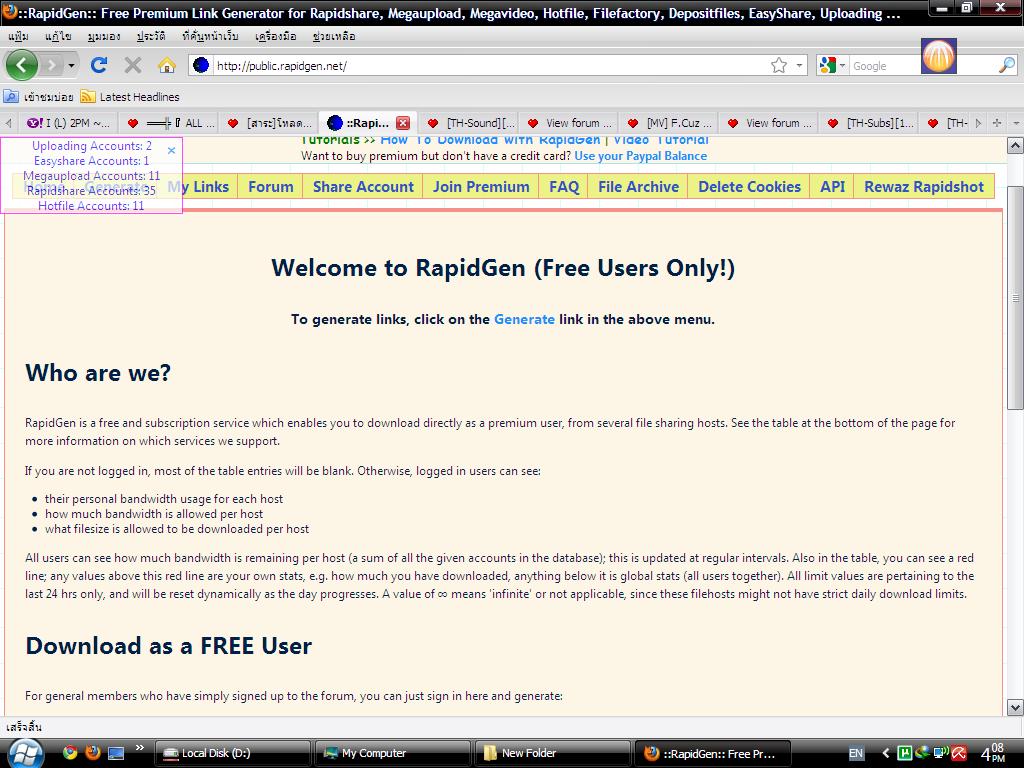Launch Firefox from the quick launch bar

tap(93, 752)
